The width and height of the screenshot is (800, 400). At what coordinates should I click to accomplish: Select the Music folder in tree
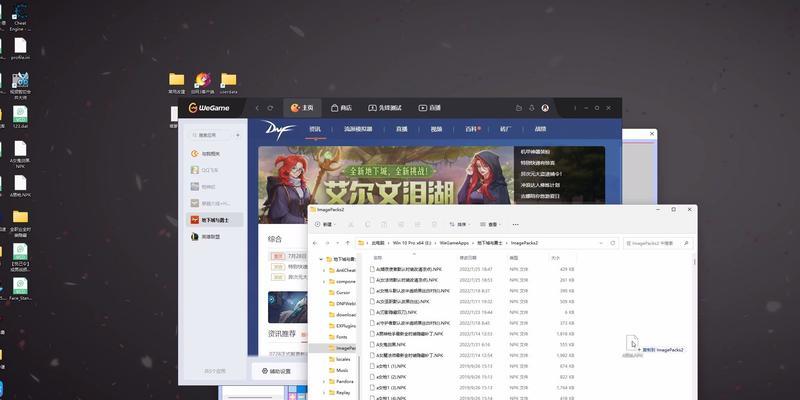coord(342,370)
